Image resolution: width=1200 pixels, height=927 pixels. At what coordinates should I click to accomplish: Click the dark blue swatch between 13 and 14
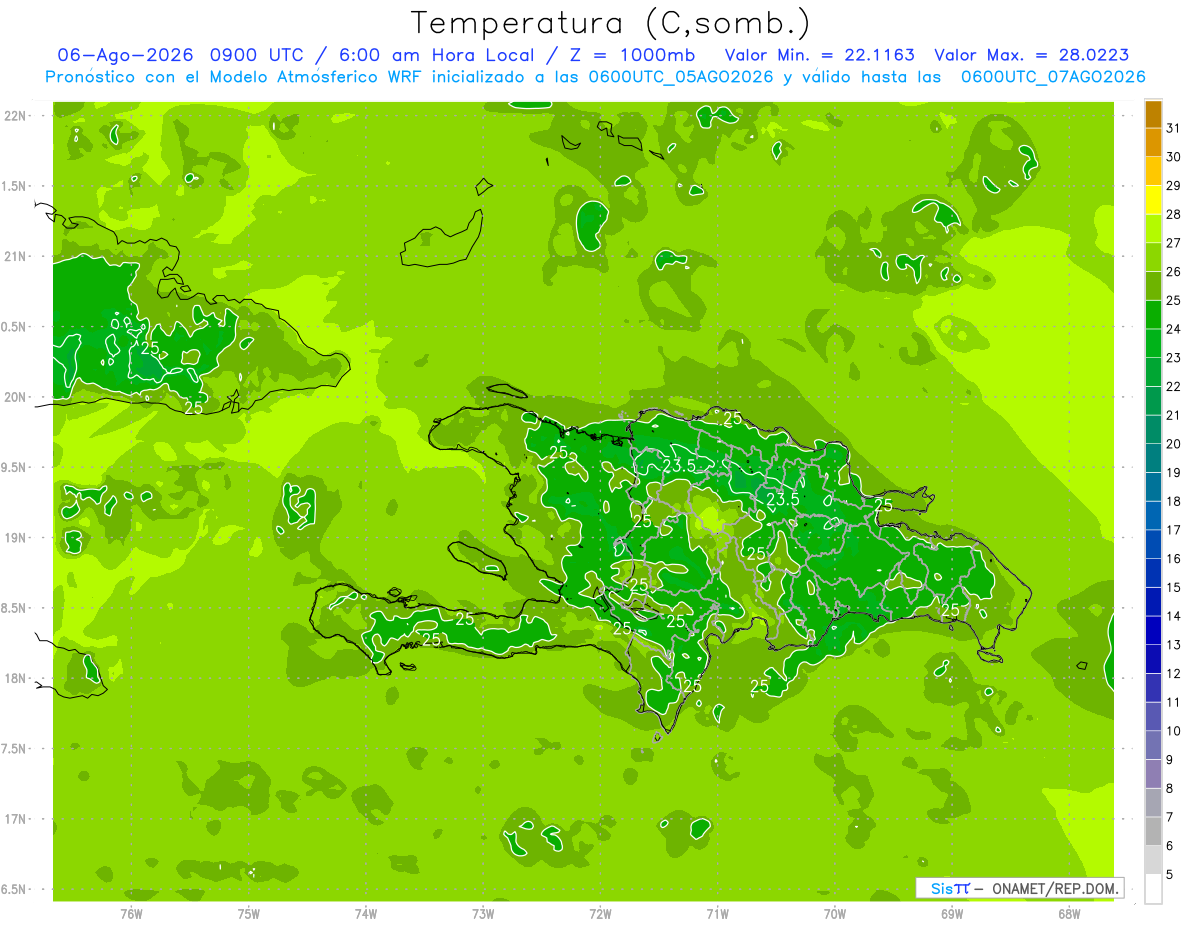(x=1153, y=631)
